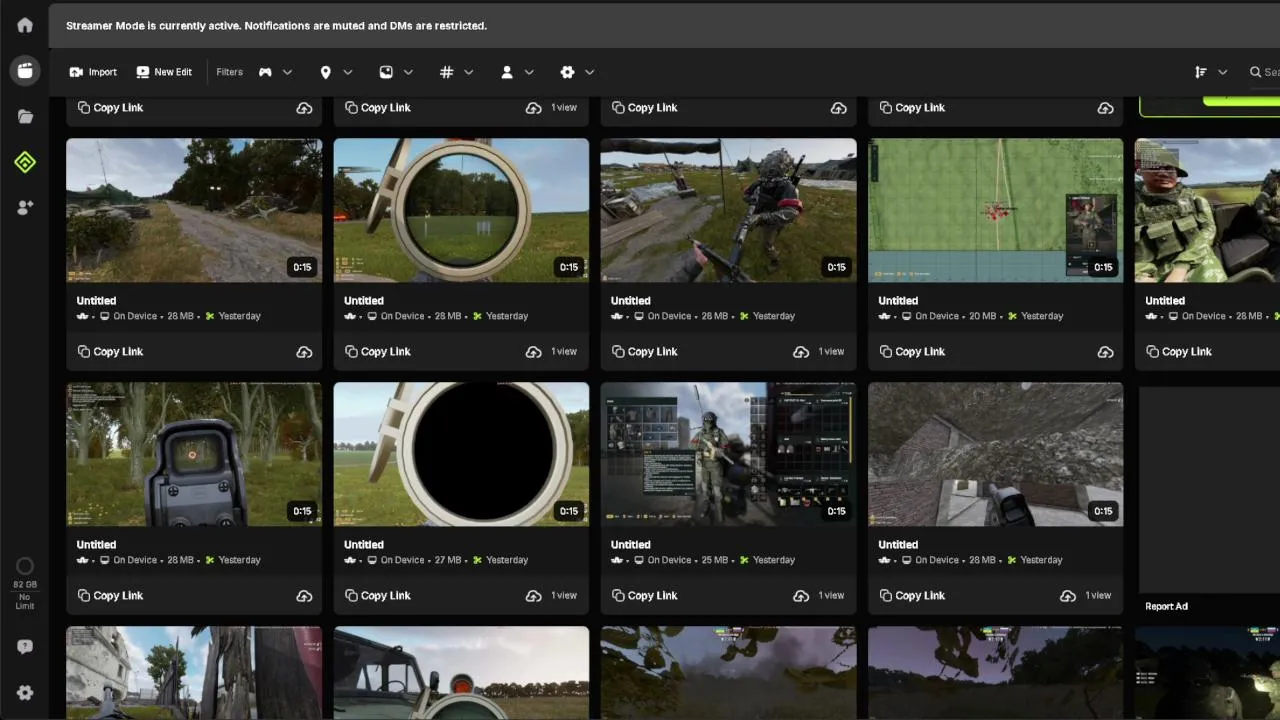The image size is (1280, 720).
Task: Copy Link for the dirt road clip
Action: pos(110,352)
